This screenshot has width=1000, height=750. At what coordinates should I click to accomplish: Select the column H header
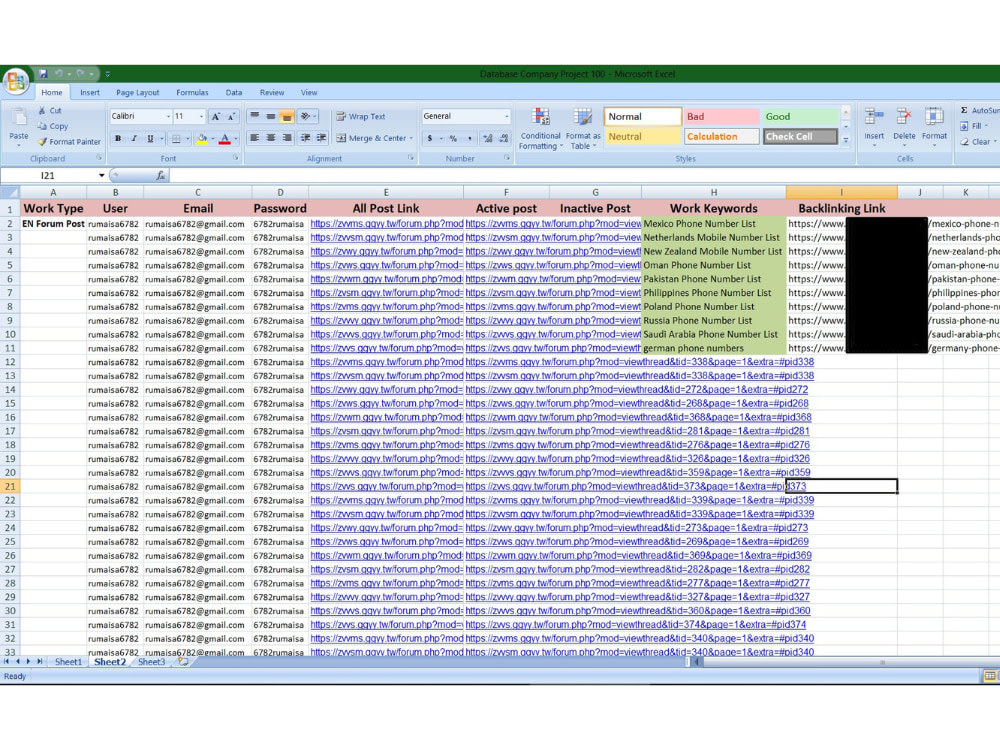[714, 192]
